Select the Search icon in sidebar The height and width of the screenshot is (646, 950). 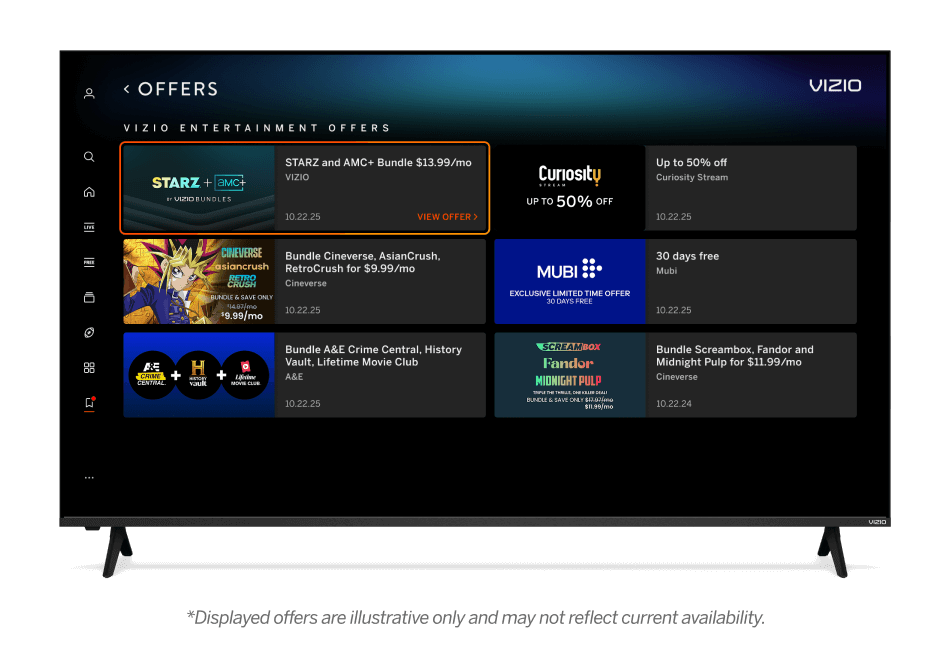tap(89, 156)
